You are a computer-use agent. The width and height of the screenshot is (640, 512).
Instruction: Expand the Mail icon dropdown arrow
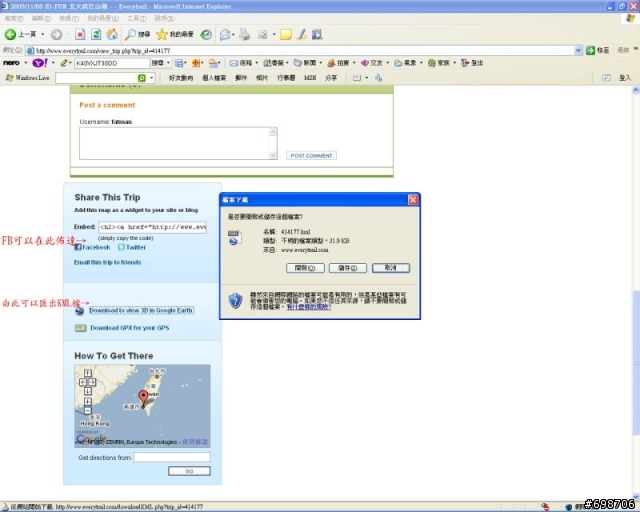233,35
